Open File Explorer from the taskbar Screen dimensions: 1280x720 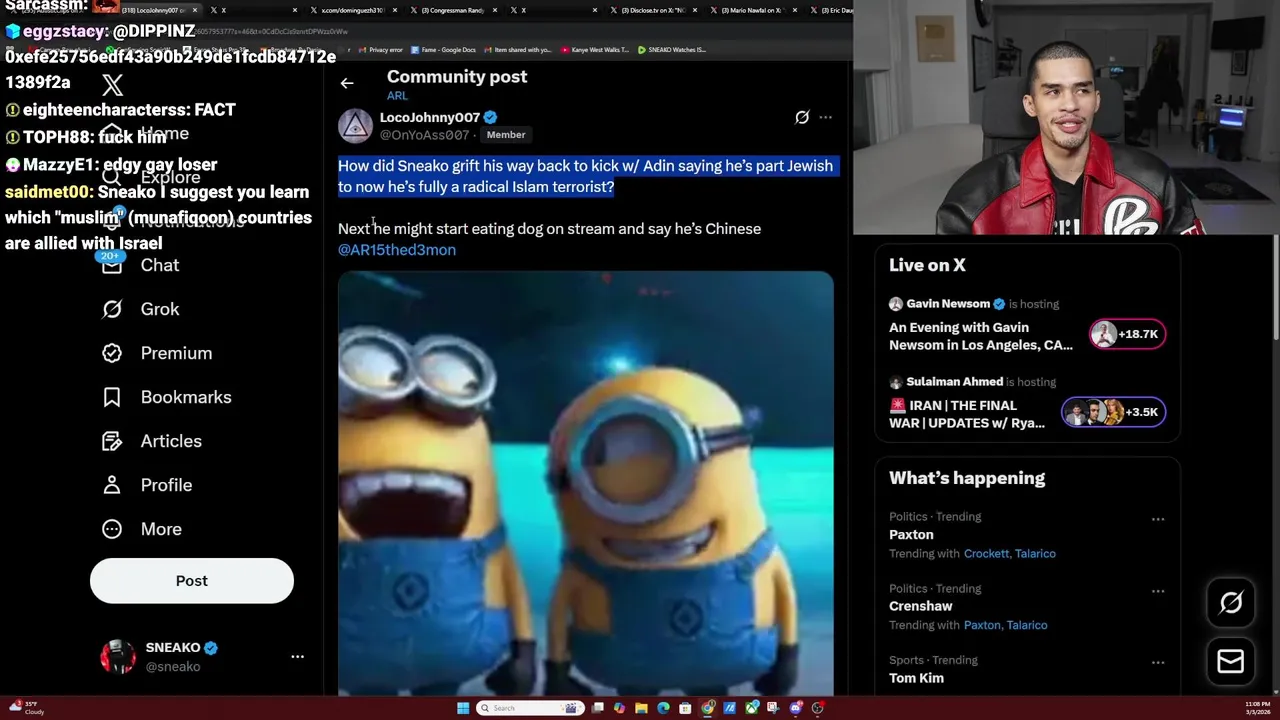pos(641,708)
